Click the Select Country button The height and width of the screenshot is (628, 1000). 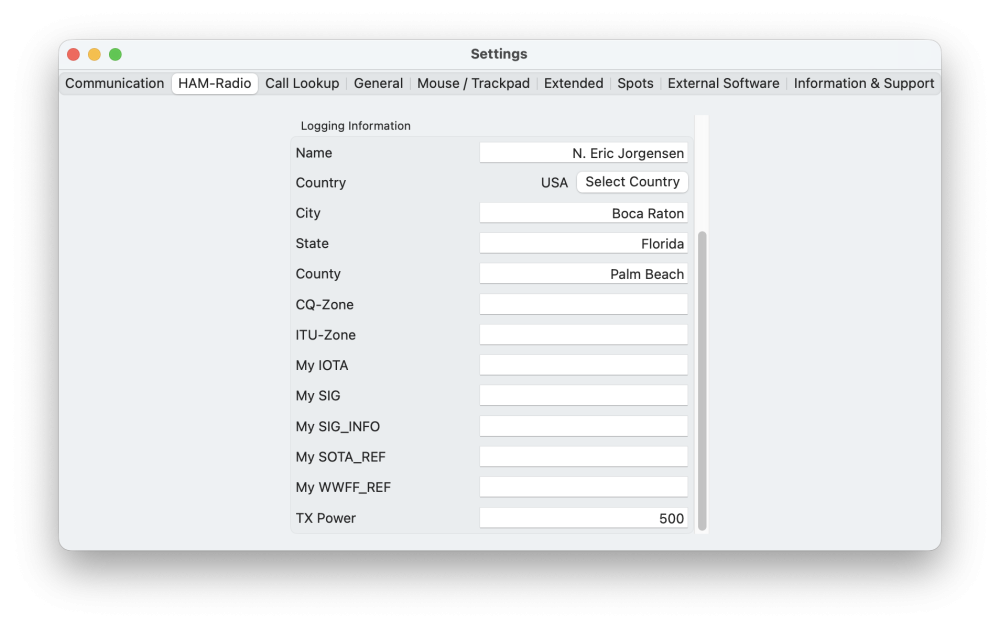pyautogui.click(x=632, y=182)
